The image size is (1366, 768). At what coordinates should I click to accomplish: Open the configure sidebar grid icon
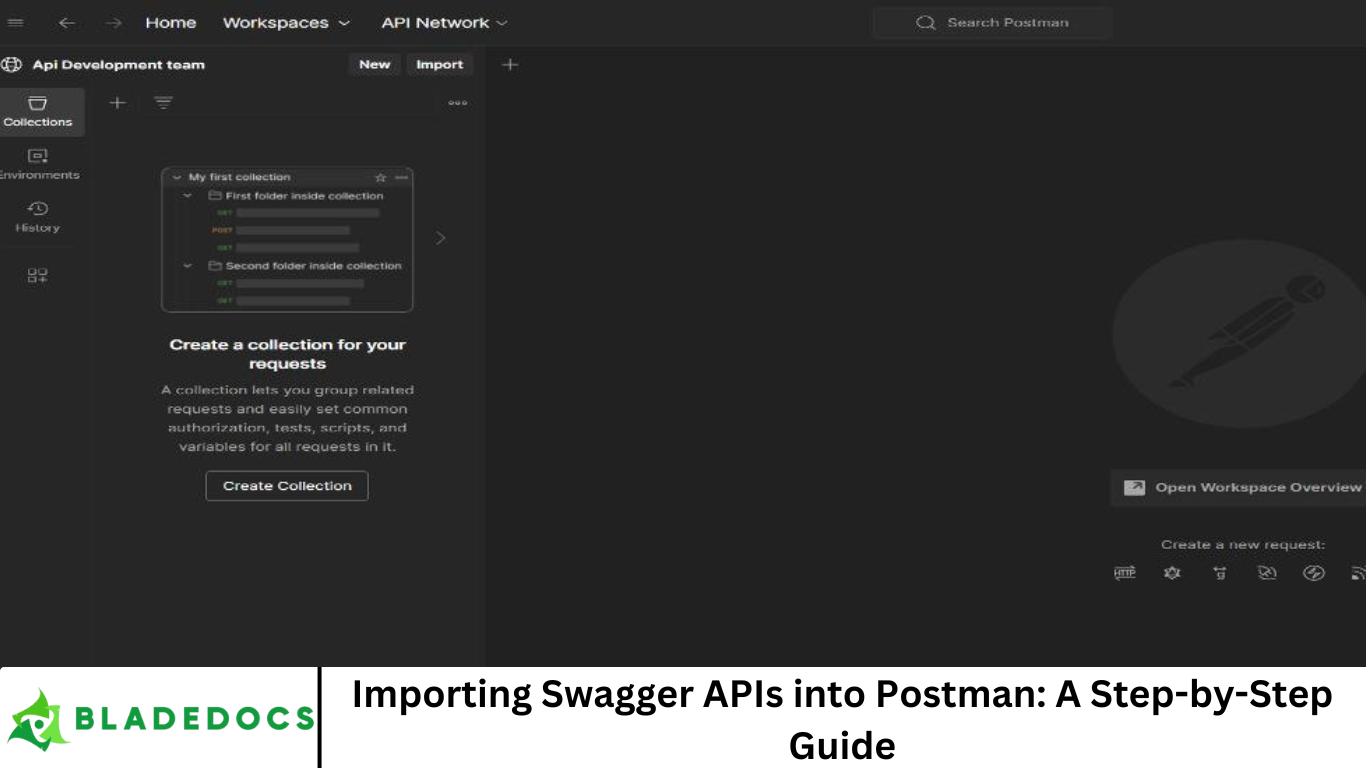click(37, 275)
